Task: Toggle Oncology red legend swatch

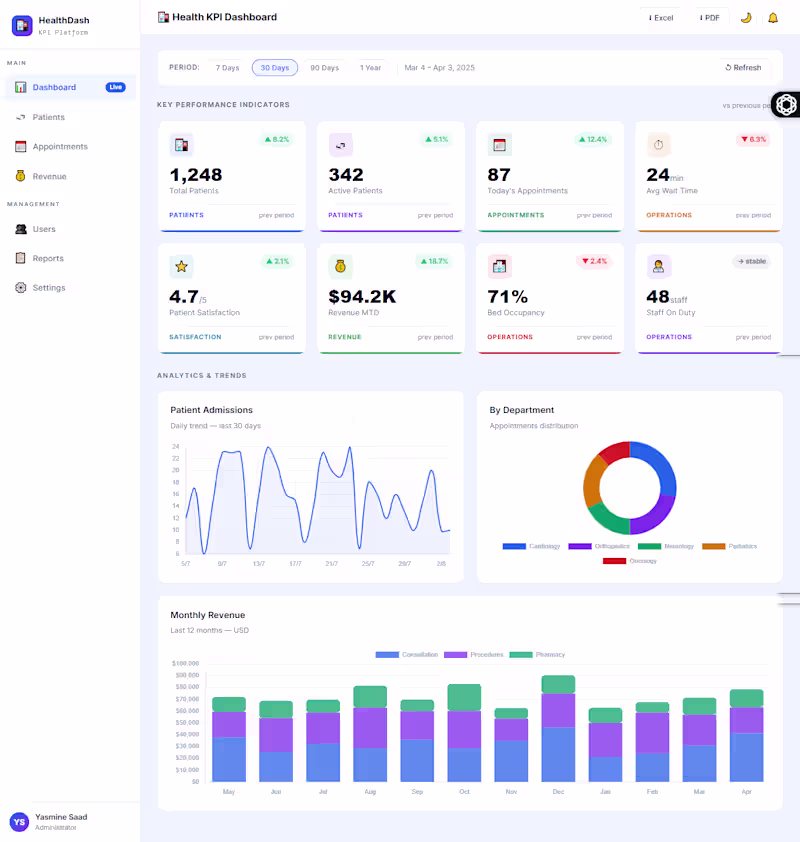Action: (x=614, y=561)
